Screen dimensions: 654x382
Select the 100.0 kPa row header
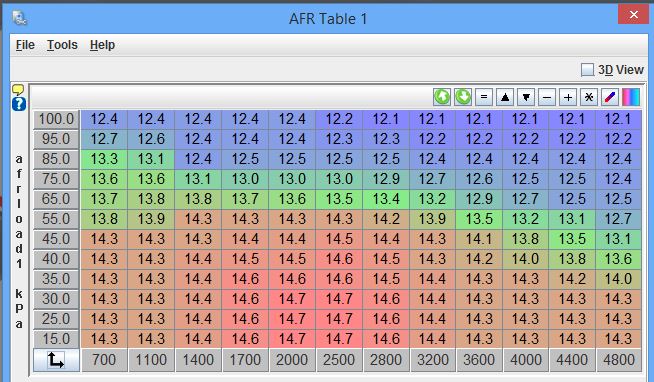(56, 119)
